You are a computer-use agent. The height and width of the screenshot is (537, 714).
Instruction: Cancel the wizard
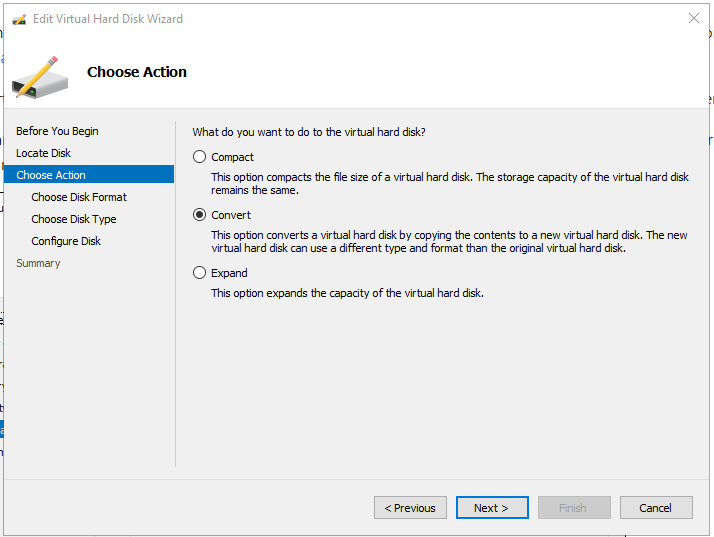656,507
